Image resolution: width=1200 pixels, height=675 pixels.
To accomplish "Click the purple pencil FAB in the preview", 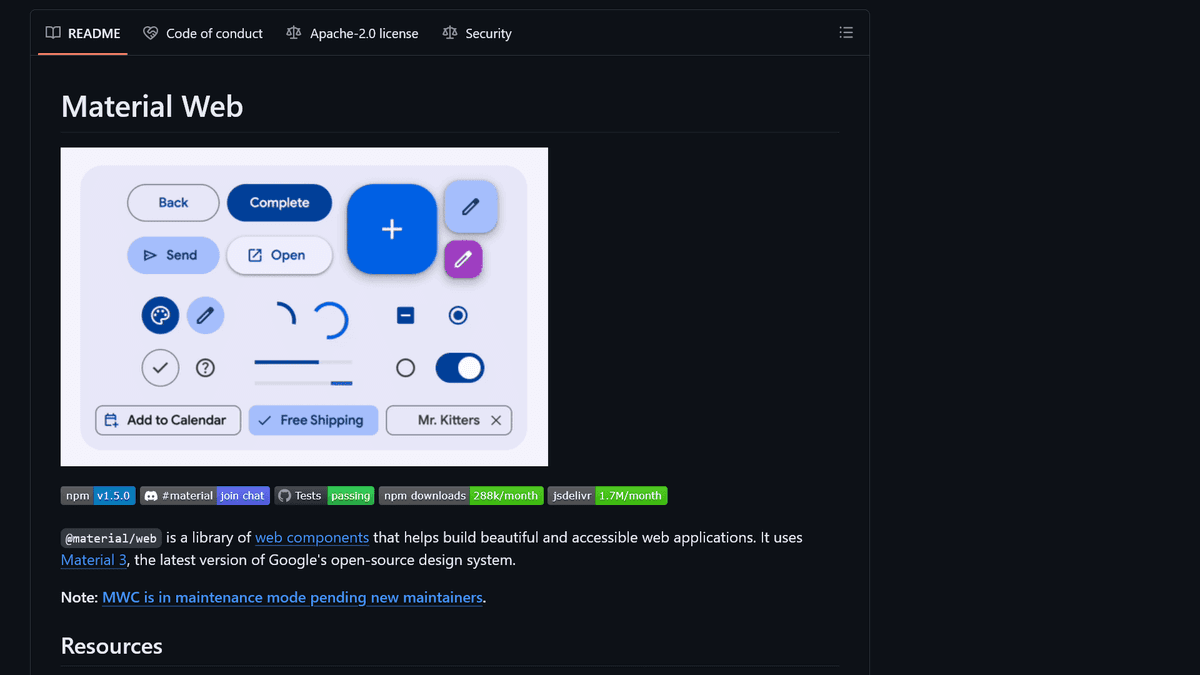I will coord(463,259).
